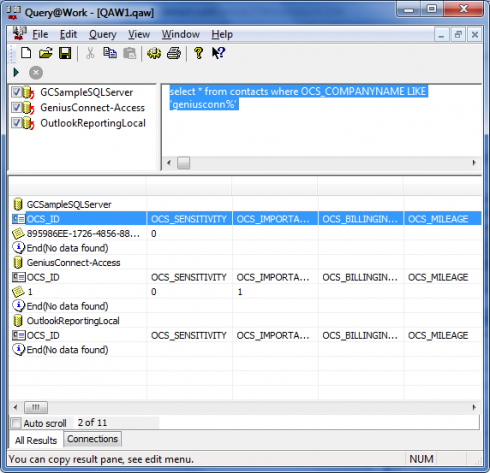This screenshot has height=473, width=490.
Task: Close the inner QAW1.qaw document
Action: coord(475,34)
